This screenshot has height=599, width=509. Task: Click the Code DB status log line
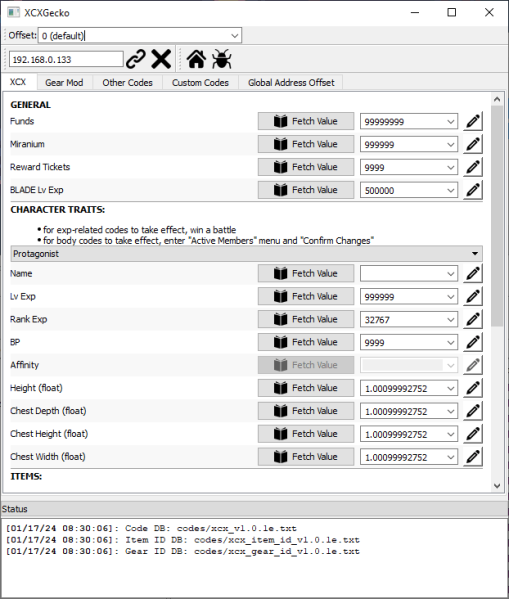[x=151, y=528]
